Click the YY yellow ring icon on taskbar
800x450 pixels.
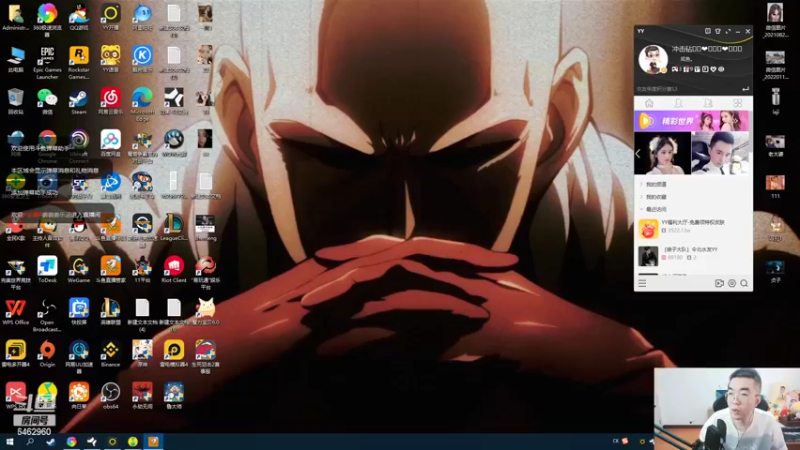pos(112,442)
